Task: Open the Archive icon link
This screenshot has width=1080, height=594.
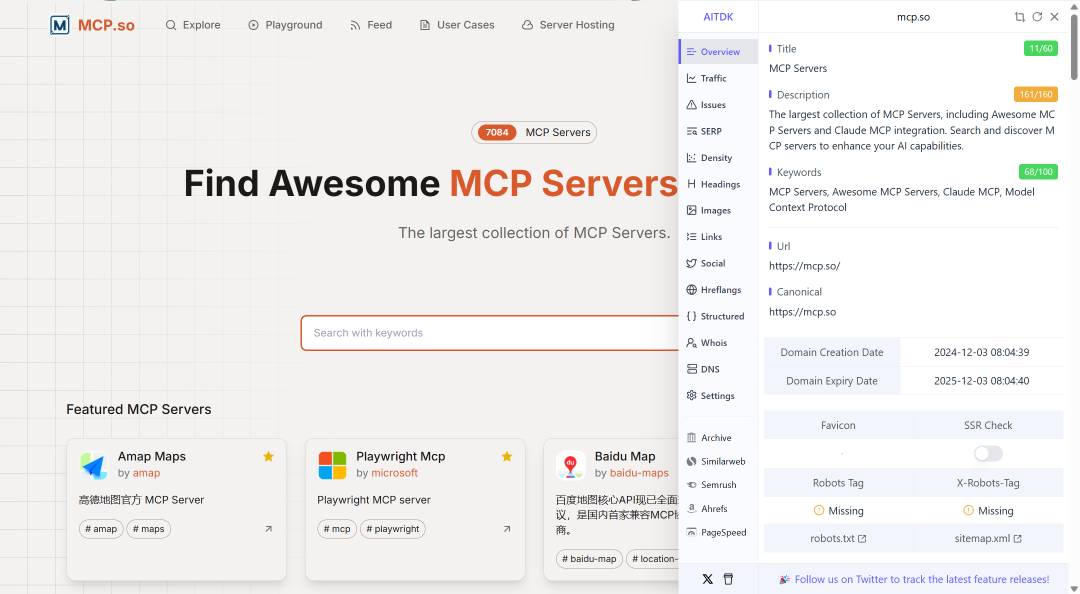Action: [x=692, y=438]
